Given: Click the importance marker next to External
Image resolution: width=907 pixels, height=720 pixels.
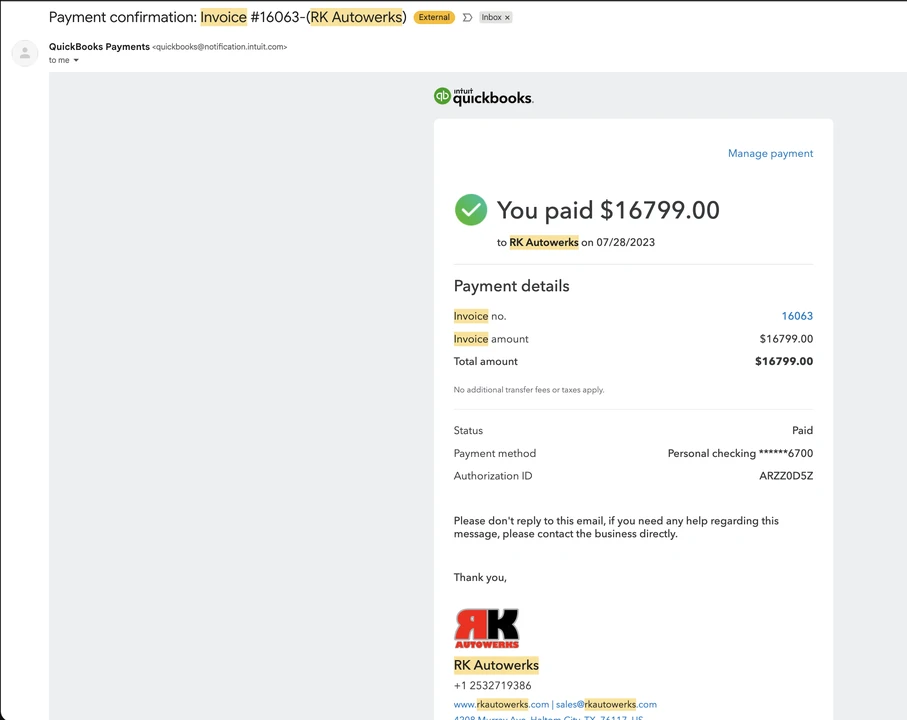Looking at the screenshot, I should point(467,17).
